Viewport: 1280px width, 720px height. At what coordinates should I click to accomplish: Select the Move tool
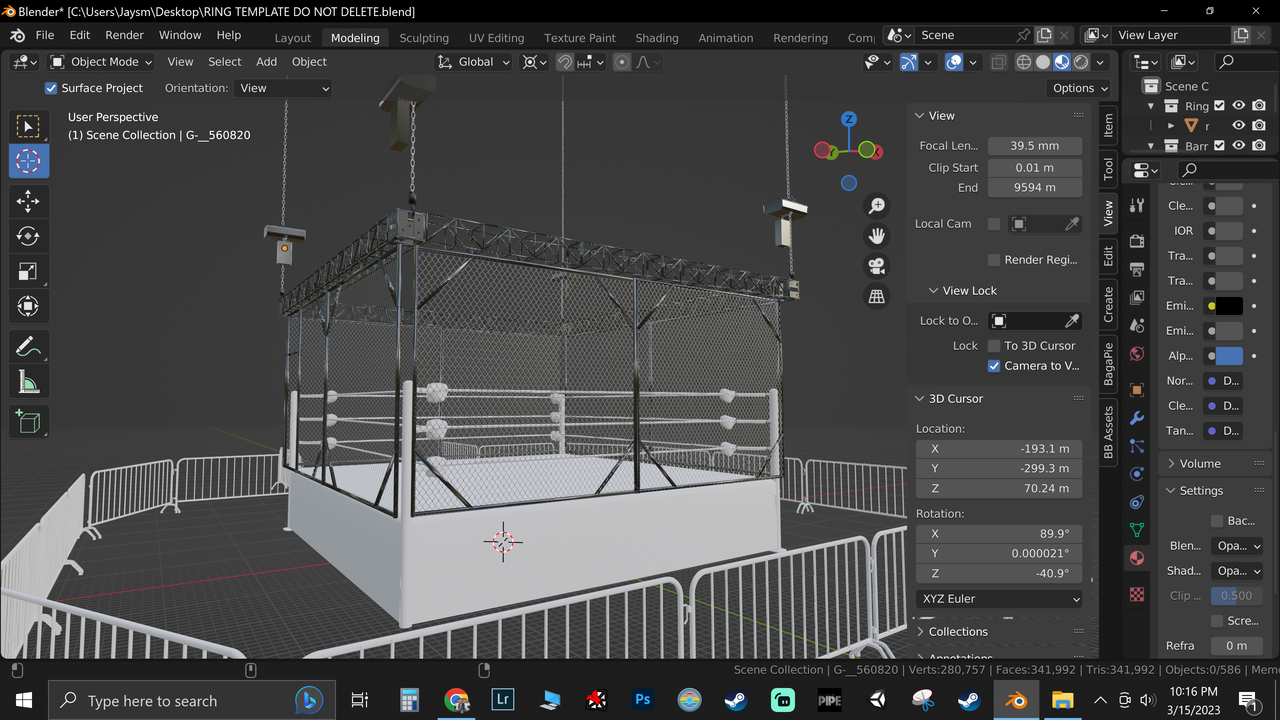coord(28,201)
